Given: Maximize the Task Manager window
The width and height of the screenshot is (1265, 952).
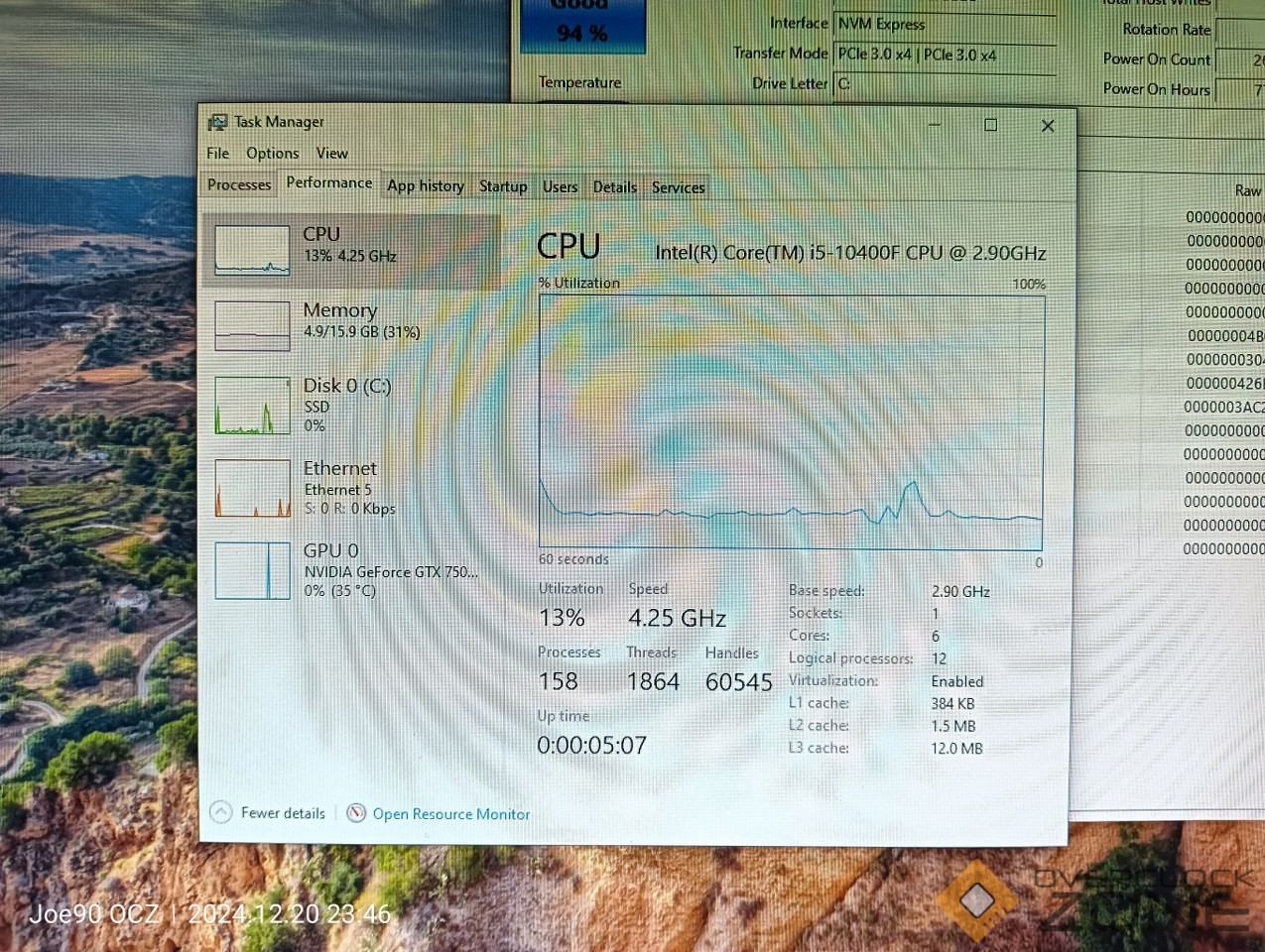Looking at the screenshot, I should tap(990, 125).
